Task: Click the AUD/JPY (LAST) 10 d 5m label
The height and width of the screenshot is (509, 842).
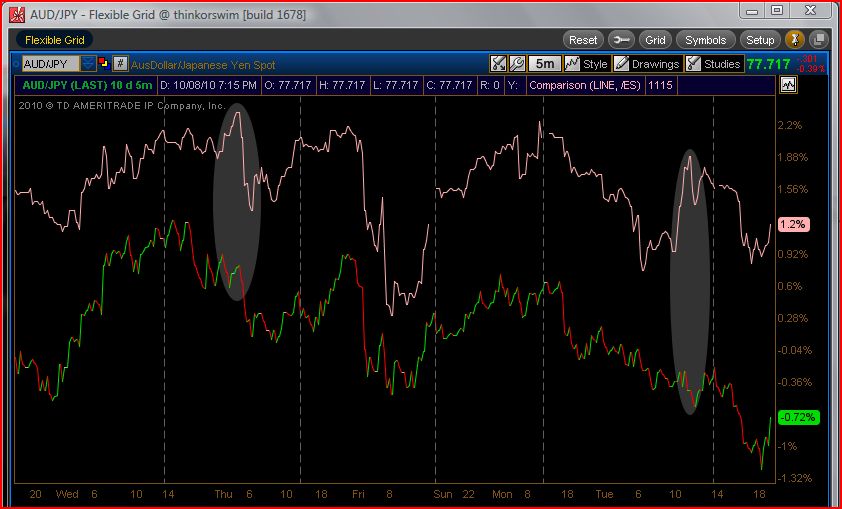Action: [87, 85]
